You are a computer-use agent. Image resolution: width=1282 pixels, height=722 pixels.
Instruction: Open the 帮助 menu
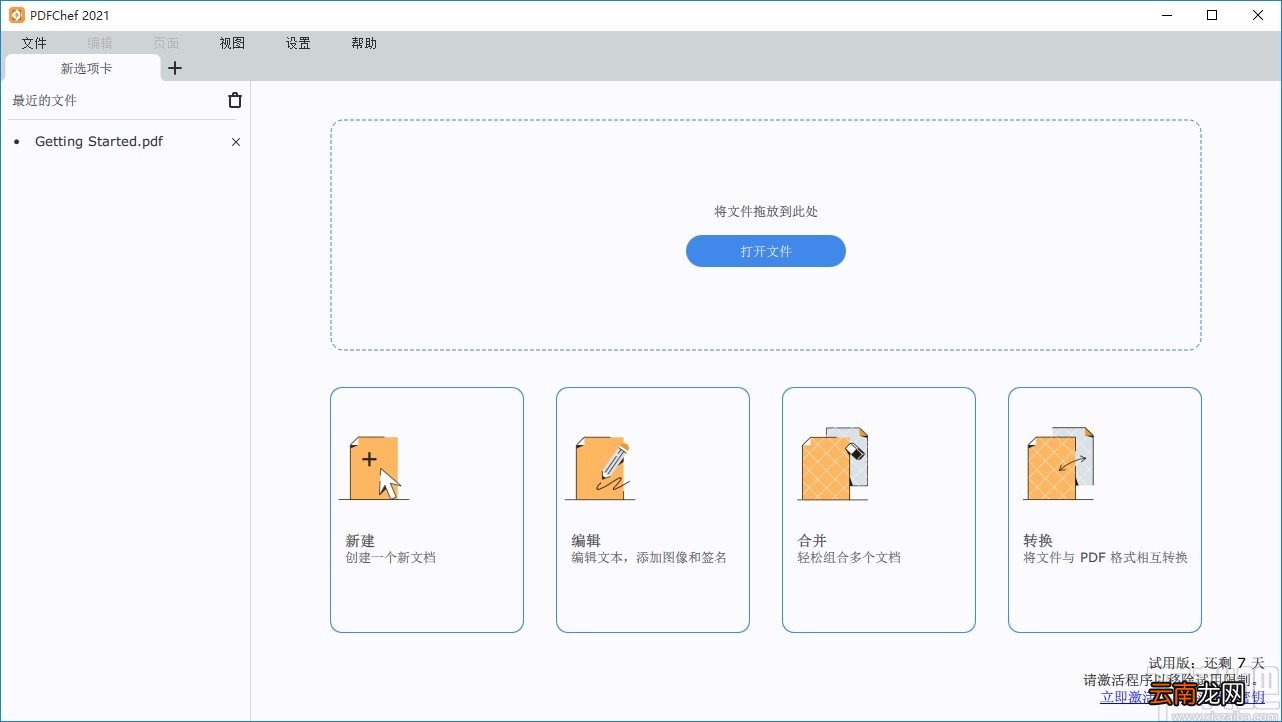click(364, 43)
